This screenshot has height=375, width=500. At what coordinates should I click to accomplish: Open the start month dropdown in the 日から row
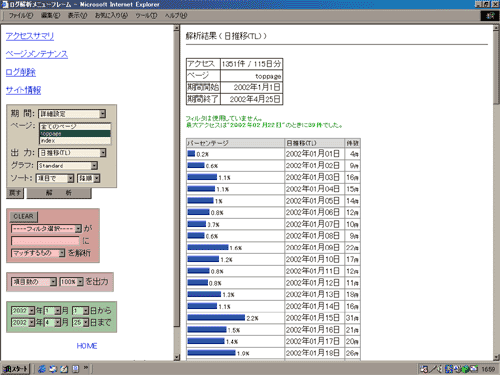click(x=52, y=311)
